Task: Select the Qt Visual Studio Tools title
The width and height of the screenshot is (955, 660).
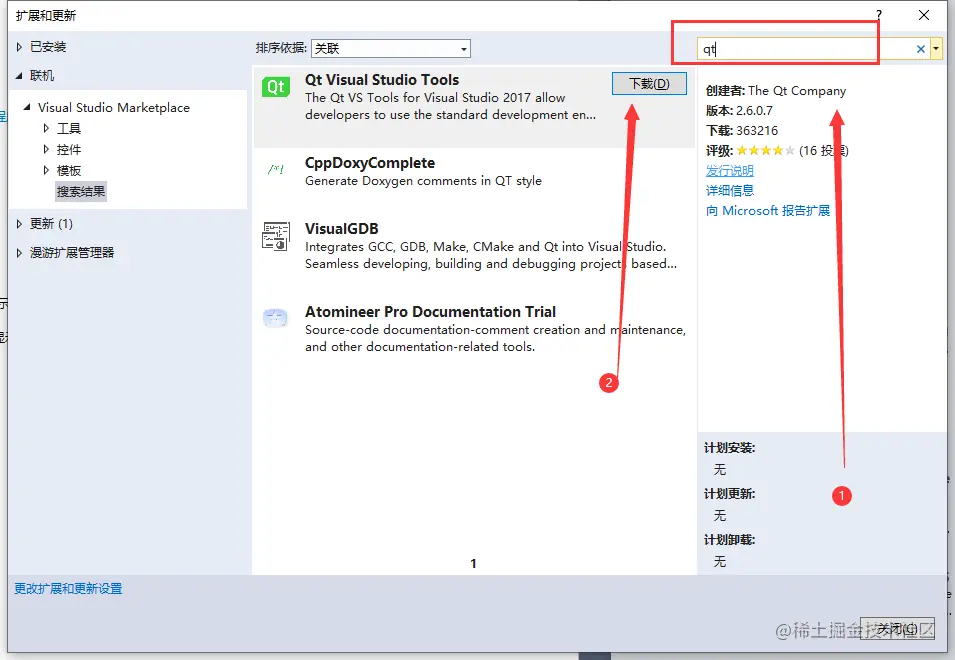Action: [382, 80]
